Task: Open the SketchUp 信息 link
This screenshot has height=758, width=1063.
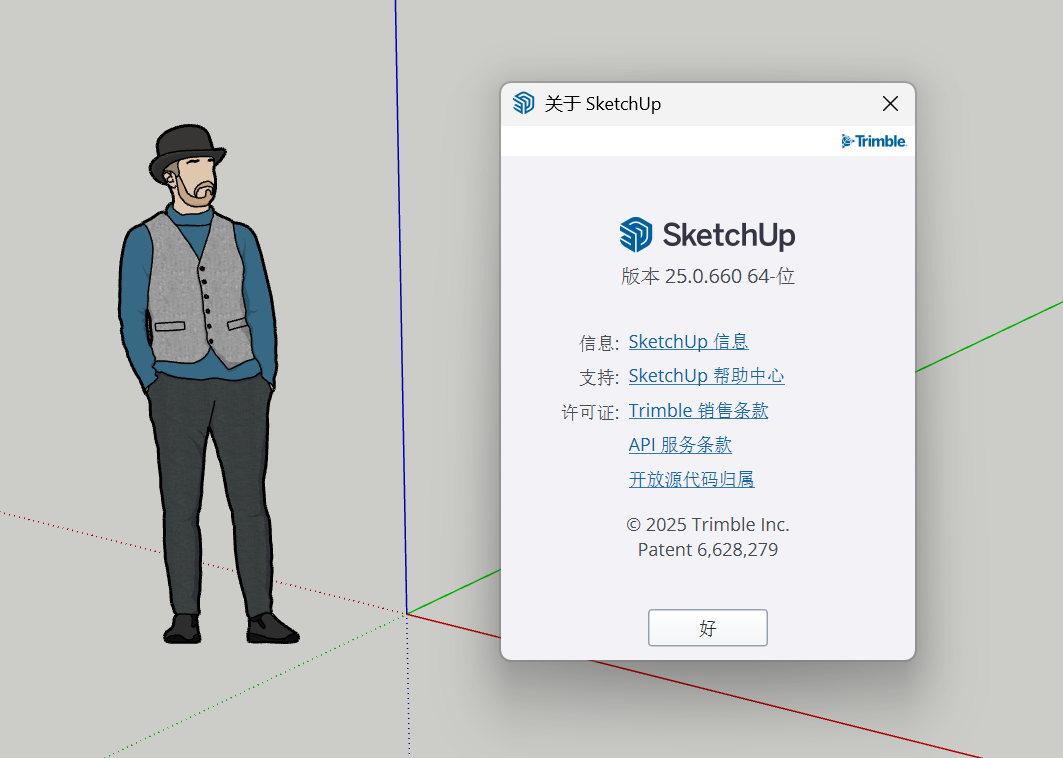Action: coord(688,342)
